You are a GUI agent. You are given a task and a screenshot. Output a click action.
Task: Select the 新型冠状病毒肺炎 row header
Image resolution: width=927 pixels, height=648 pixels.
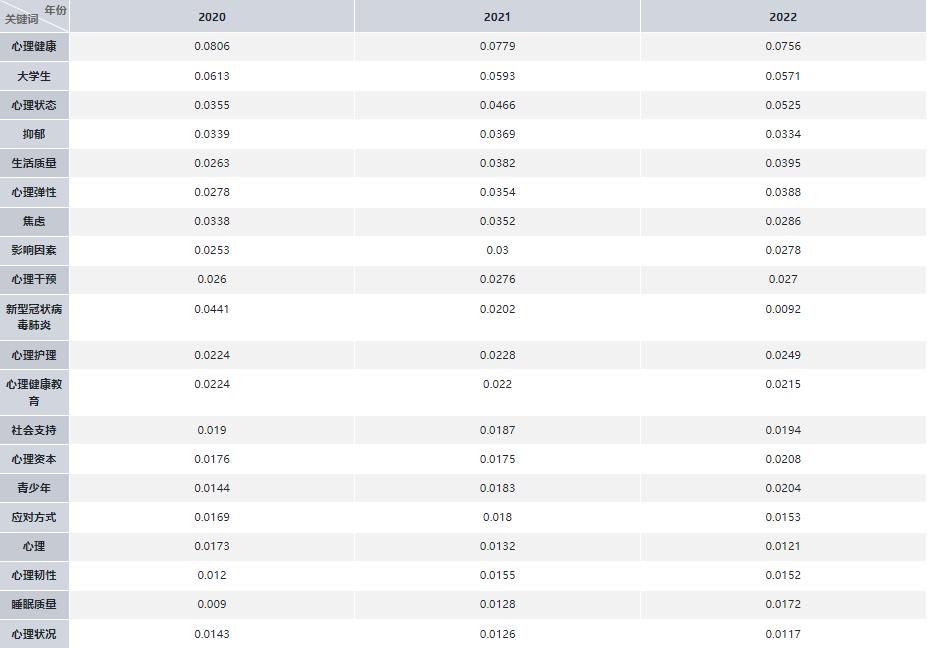tap(34, 317)
